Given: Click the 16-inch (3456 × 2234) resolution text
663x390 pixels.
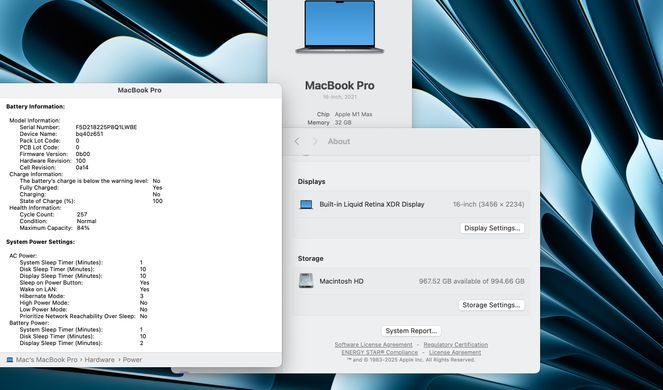Looking at the screenshot, I should click(488, 204).
